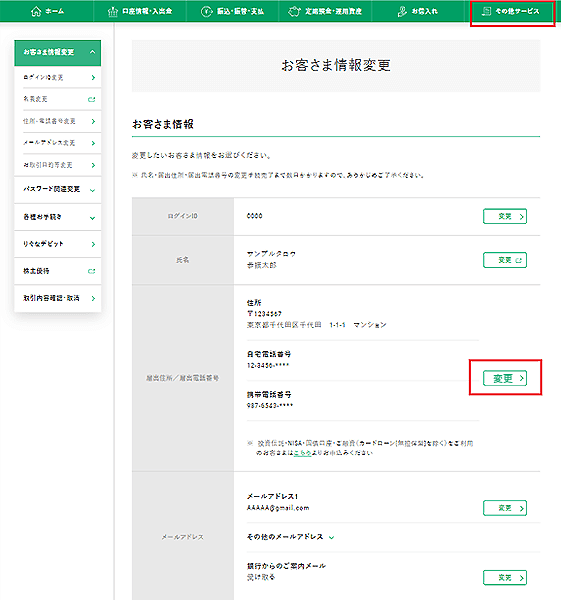The width and height of the screenshot is (561, 600).
Task: Click 変更 button for address and phone
Action: 505,378
